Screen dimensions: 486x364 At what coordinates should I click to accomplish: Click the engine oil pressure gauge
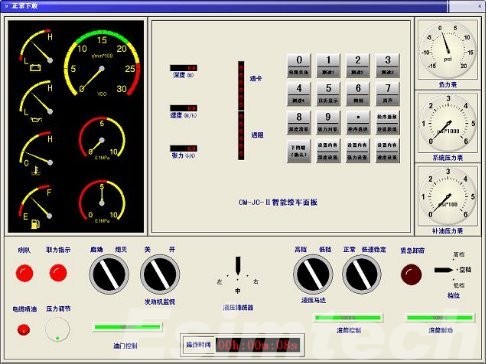[36, 101]
